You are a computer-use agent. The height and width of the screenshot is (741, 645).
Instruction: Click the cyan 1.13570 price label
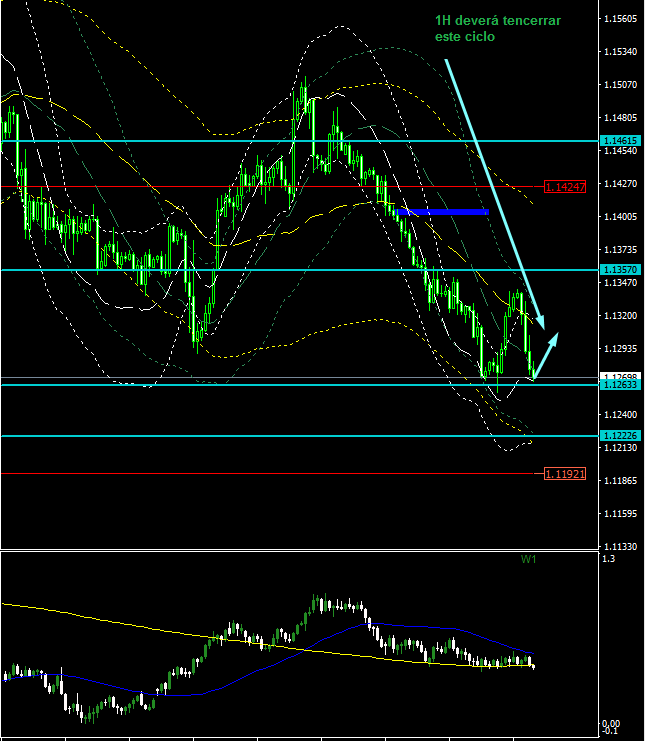tap(620, 270)
